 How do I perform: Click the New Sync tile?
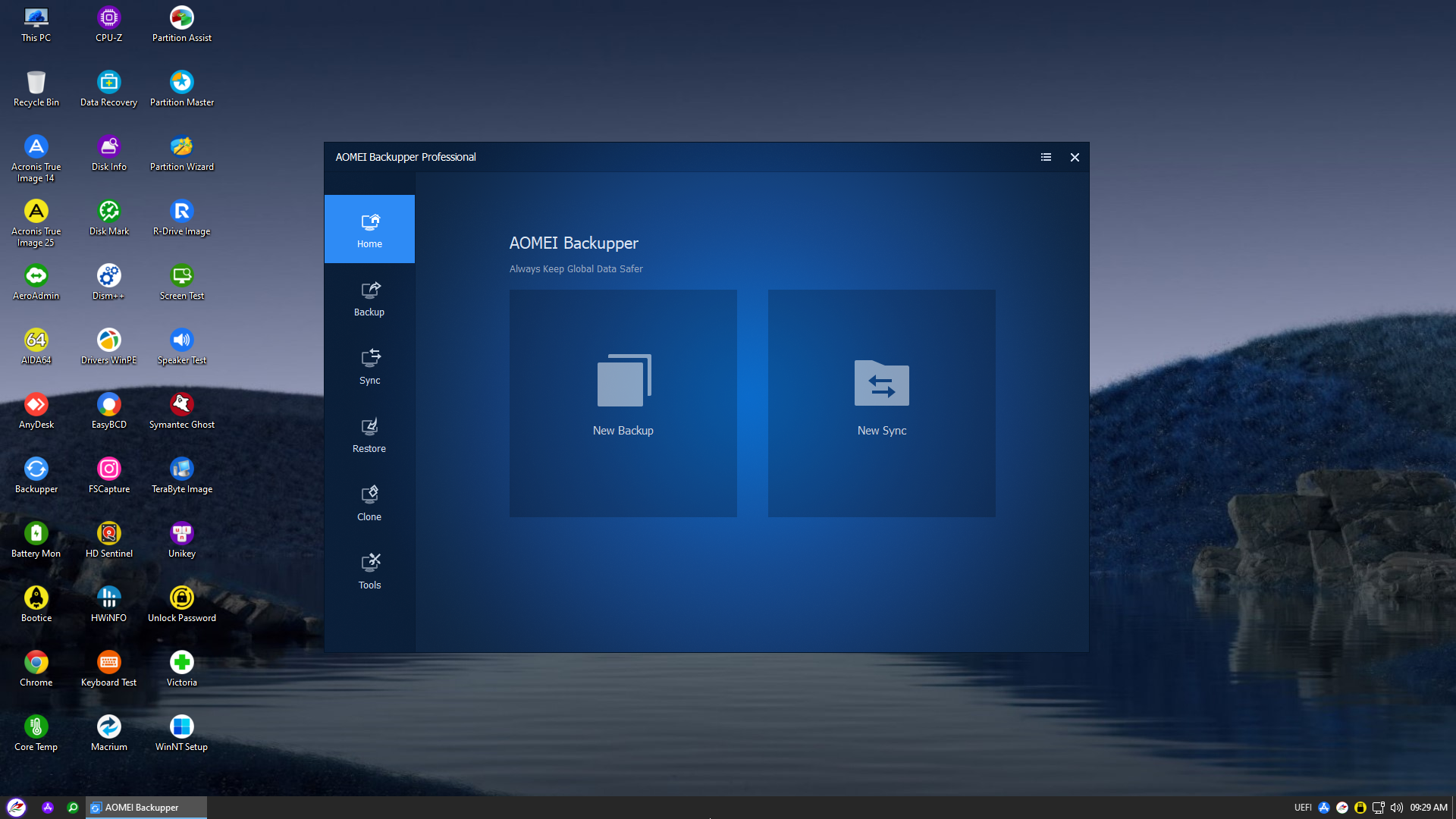tap(881, 403)
